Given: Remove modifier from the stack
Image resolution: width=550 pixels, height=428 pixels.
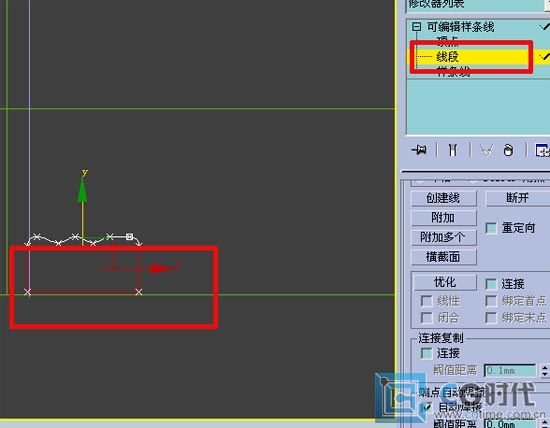Looking at the screenshot, I should [508, 150].
